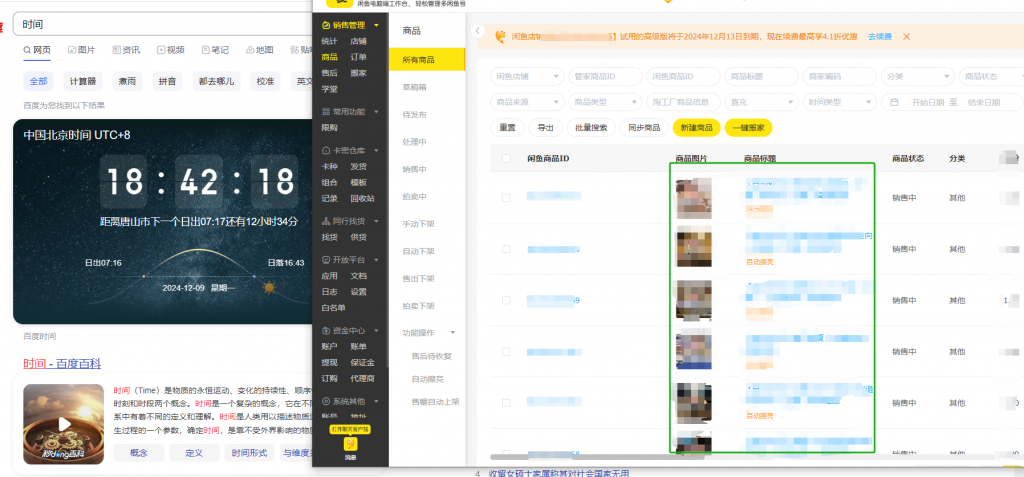Click the yellow 新建商品 button
The height and width of the screenshot is (477, 1024).
point(696,127)
